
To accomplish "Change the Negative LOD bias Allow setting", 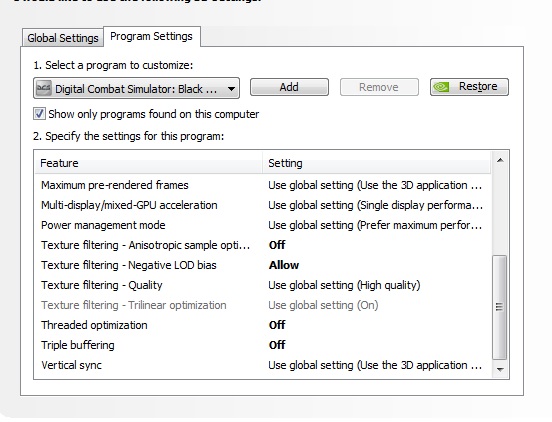I will 284,265.
